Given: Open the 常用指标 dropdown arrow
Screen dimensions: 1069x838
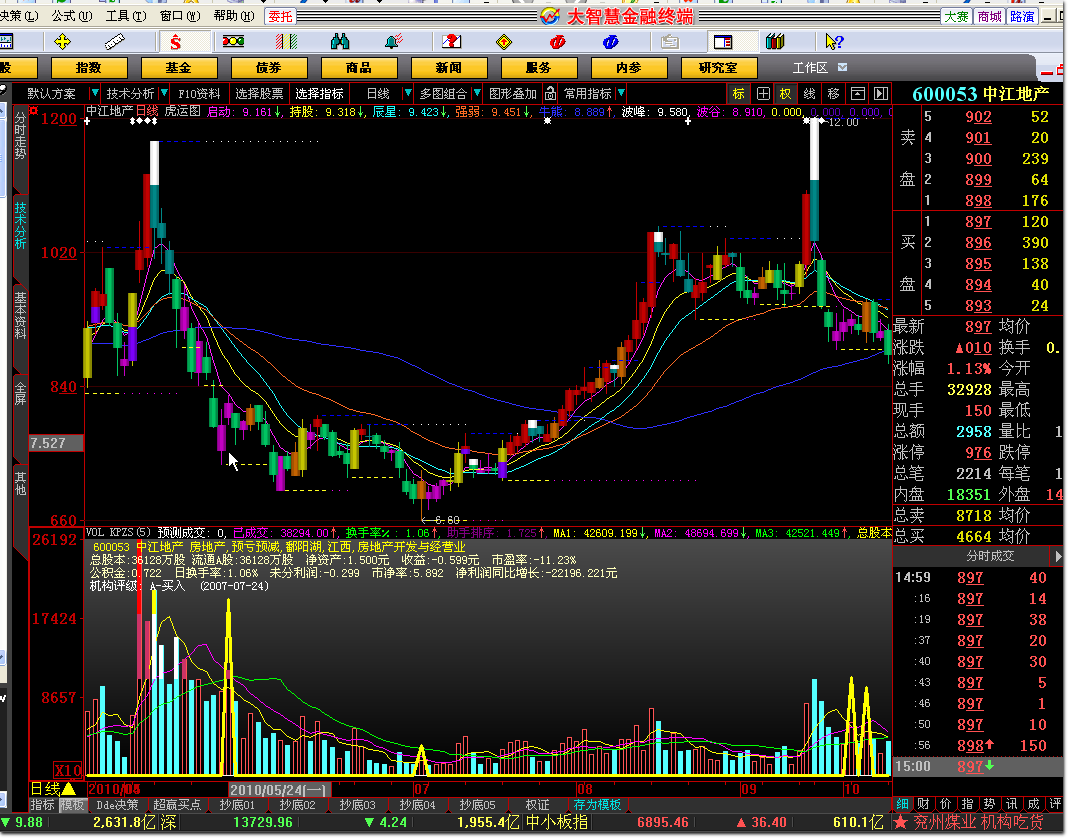Looking at the screenshot, I should [621, 94].
